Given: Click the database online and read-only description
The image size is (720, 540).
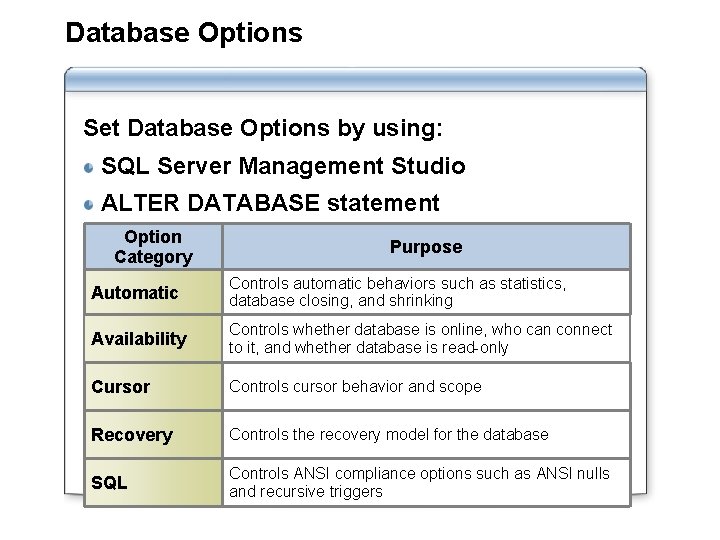Looking at the screenshot, I should [x=426, y=339].
